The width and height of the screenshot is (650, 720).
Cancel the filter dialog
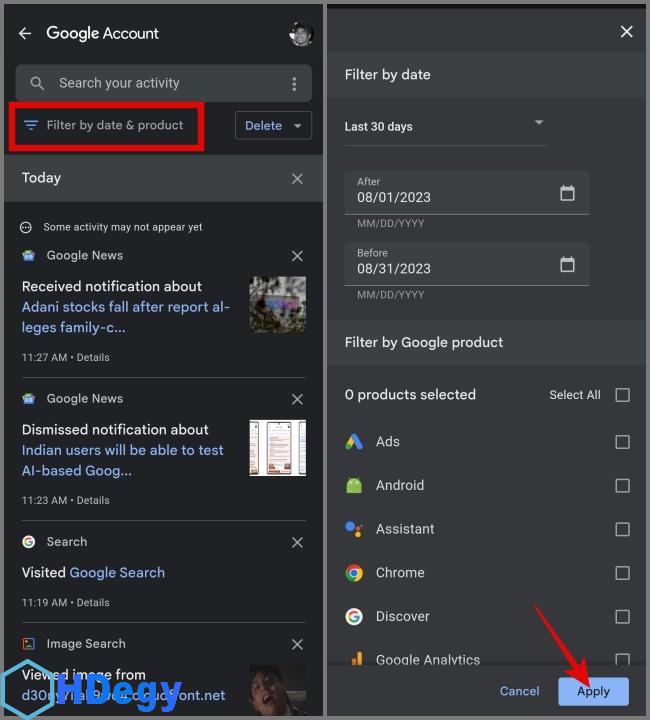pyautogui.click(x=519, y=691)
